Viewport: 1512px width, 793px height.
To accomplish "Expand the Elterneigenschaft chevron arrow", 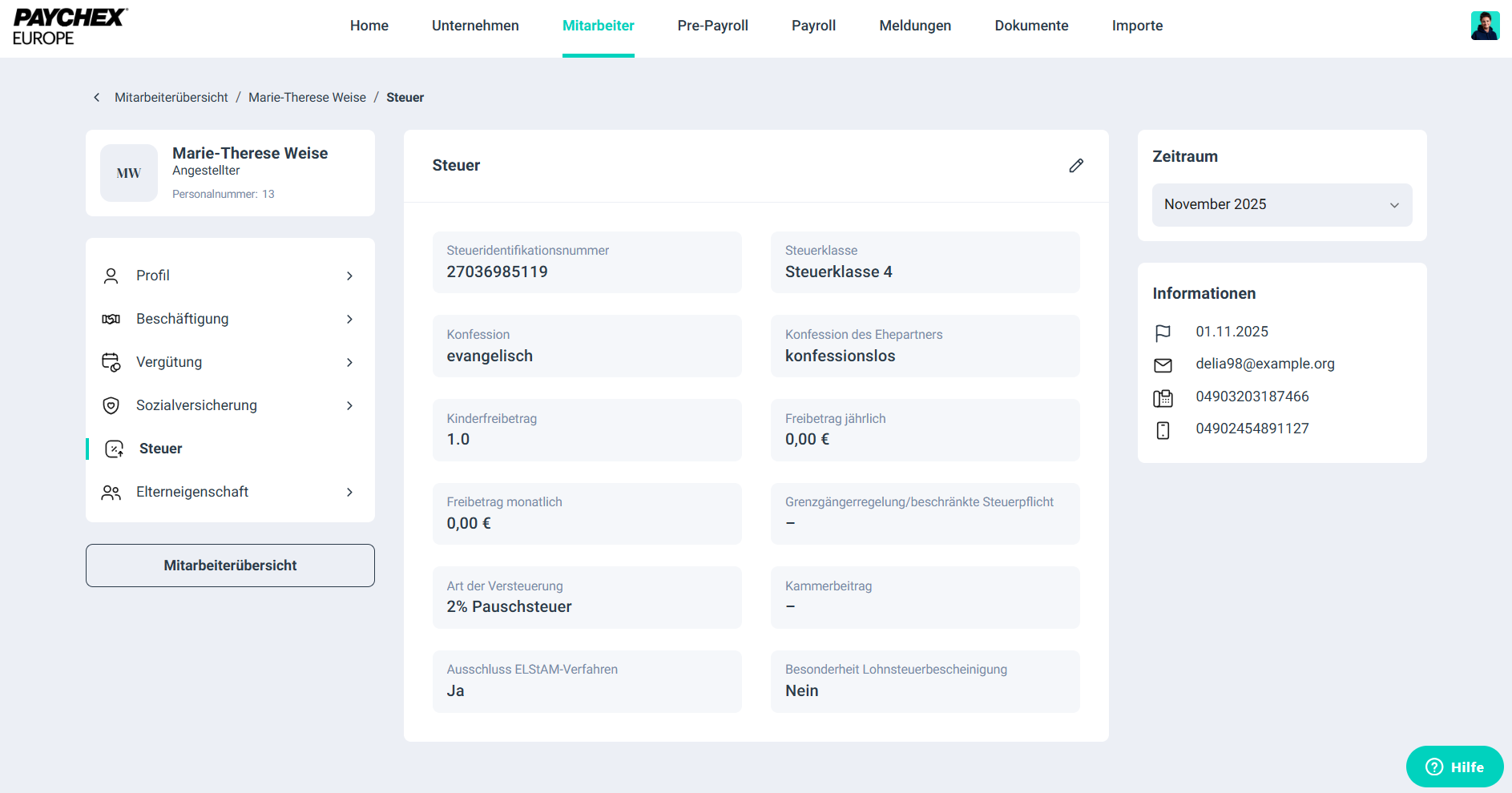I will [x=349, y=493].
